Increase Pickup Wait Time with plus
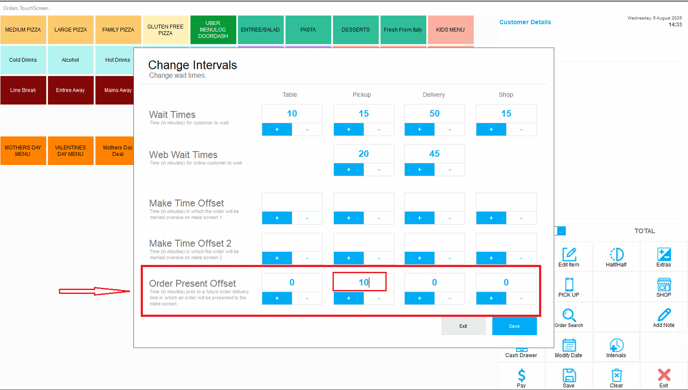688x390 pixels. pos(349,129)
